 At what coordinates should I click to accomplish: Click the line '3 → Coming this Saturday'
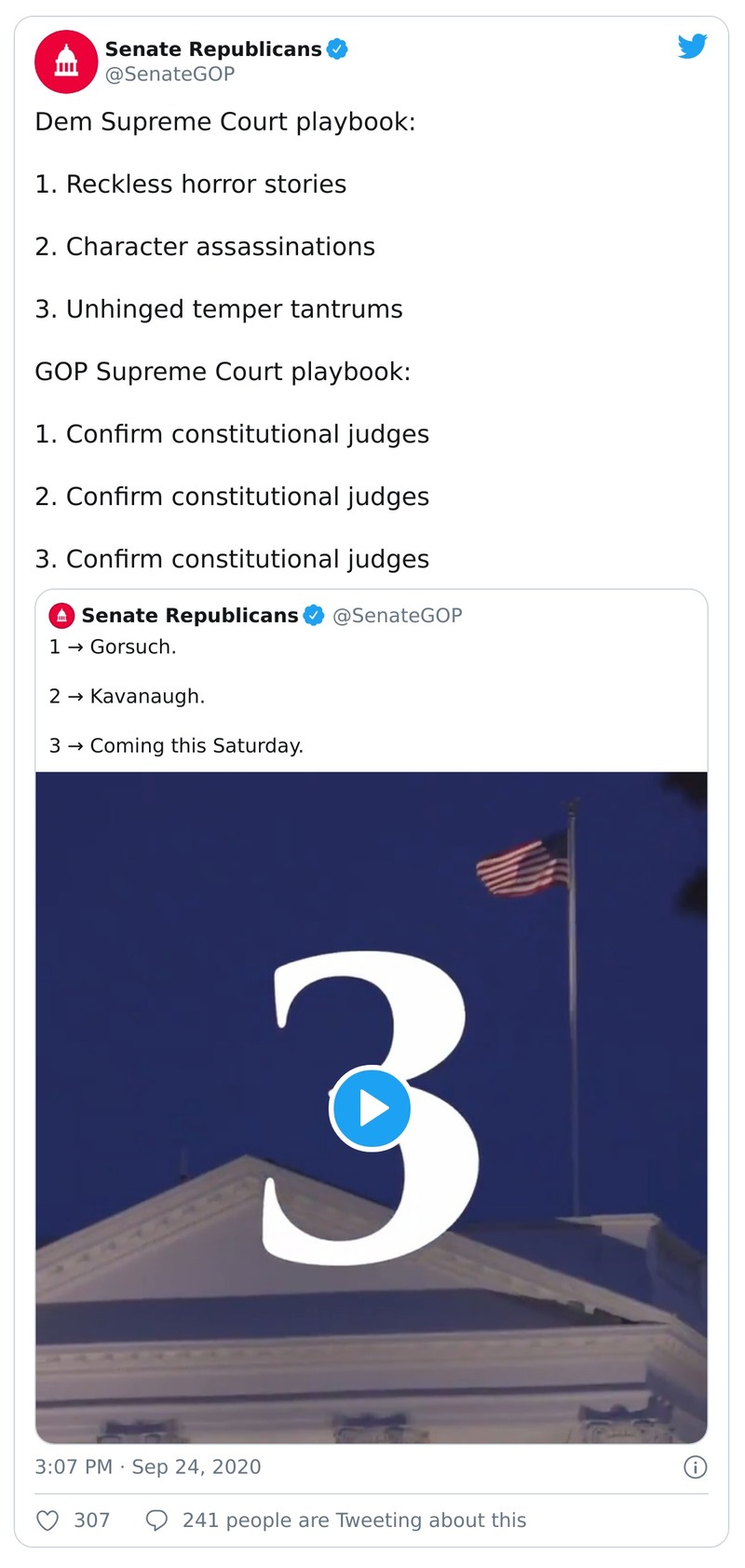176,745
